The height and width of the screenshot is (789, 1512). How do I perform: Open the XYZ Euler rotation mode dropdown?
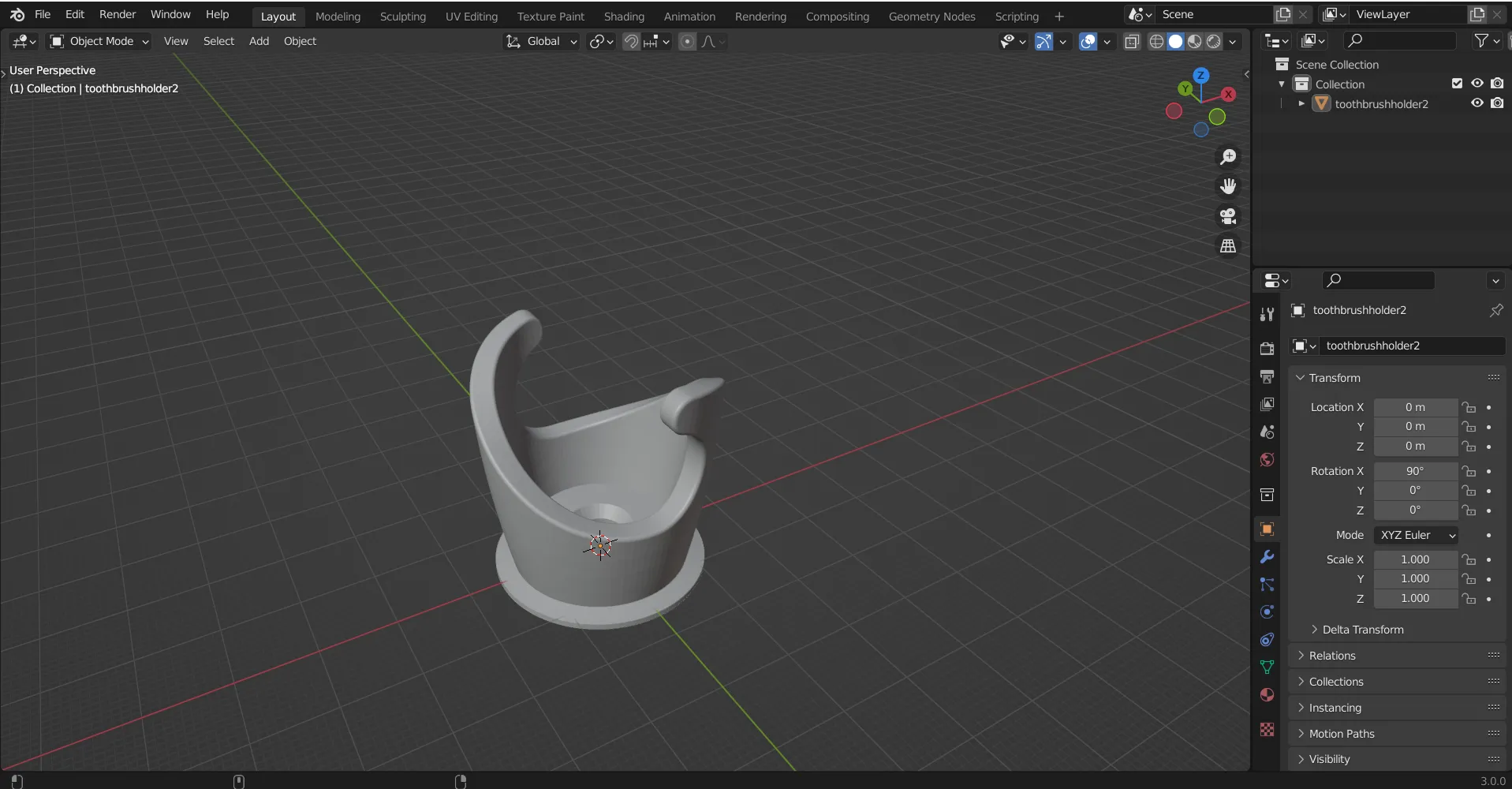tap(1417, 535)
